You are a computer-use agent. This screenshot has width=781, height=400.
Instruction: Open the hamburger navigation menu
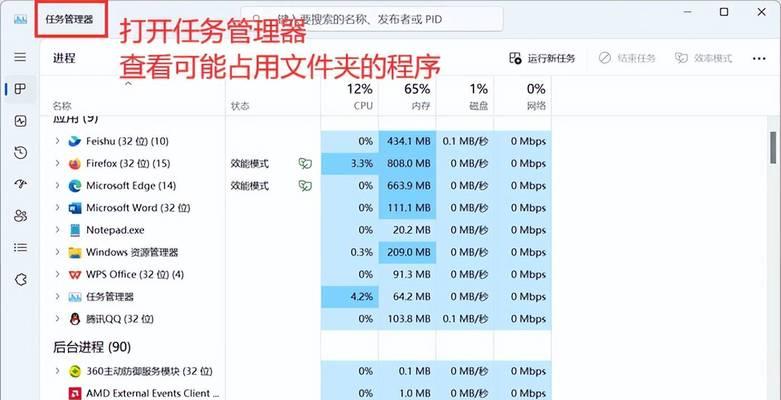[x=20, y=57]
